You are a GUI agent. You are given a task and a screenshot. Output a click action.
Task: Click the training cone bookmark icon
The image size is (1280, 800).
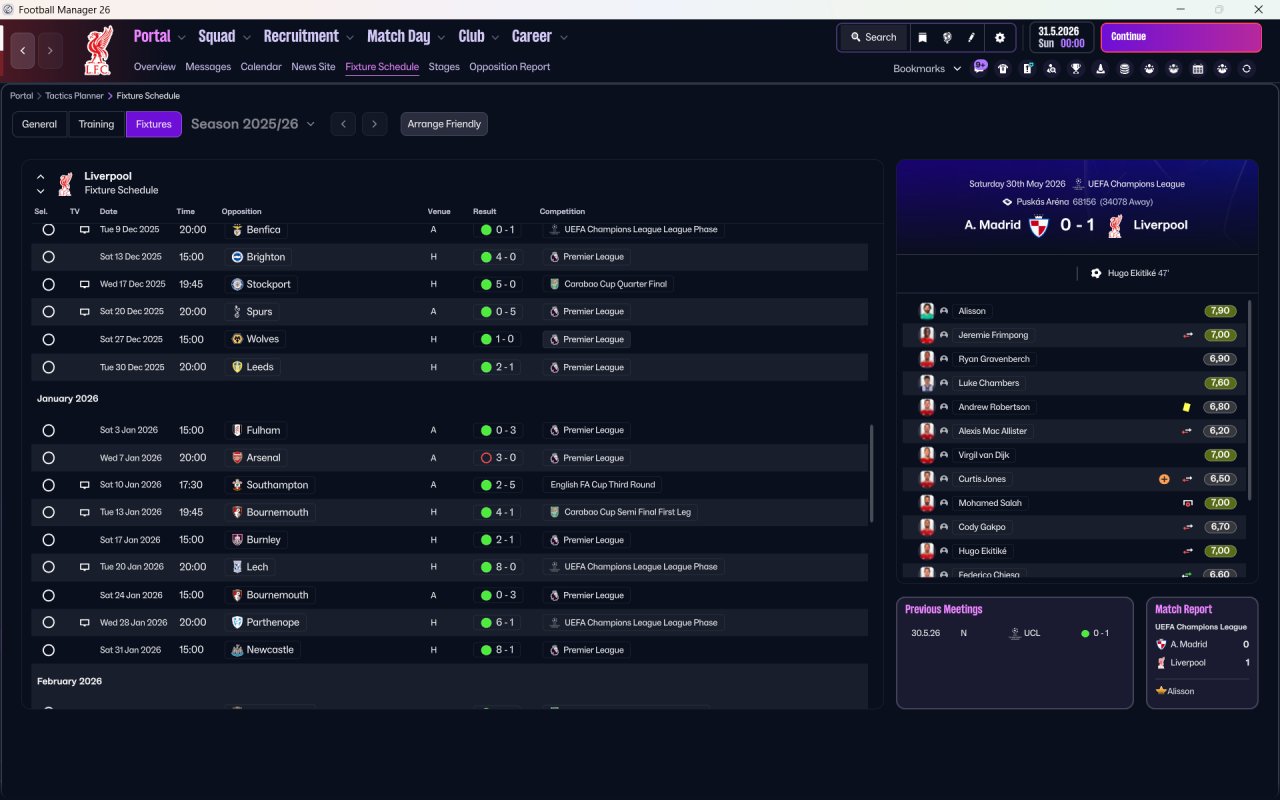(x=1100, y=69)
